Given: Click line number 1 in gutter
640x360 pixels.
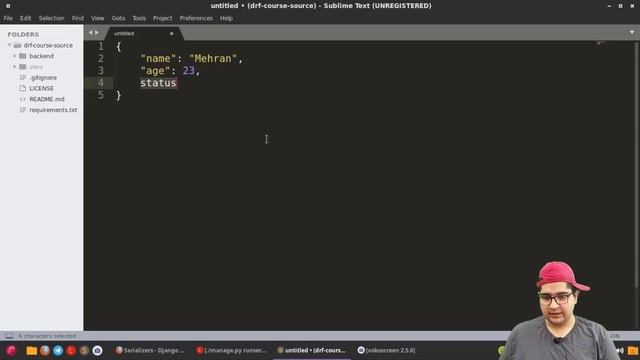Looking at the screenshot, I should [101, 46].
